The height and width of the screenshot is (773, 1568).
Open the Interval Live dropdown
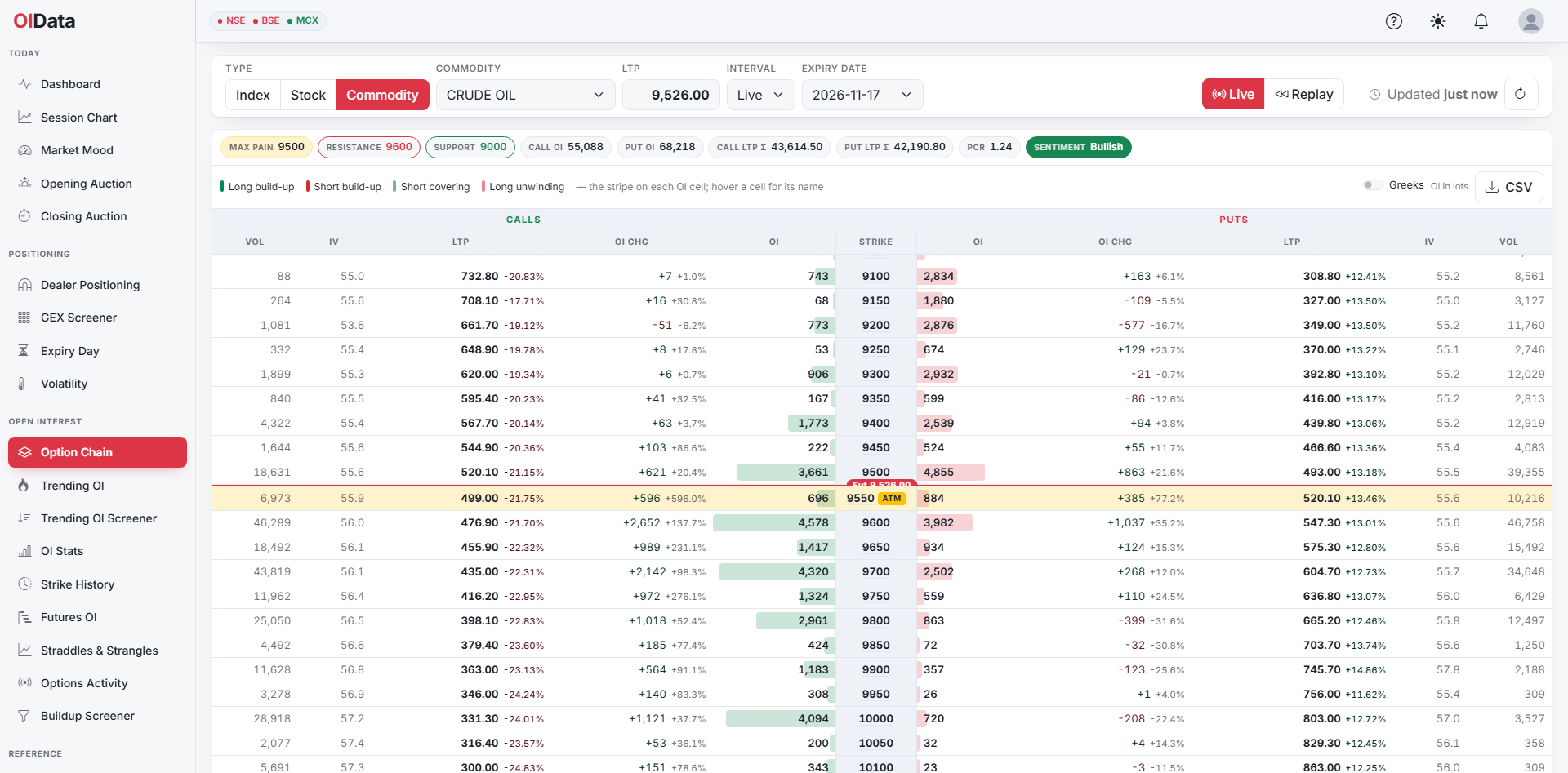760,95
